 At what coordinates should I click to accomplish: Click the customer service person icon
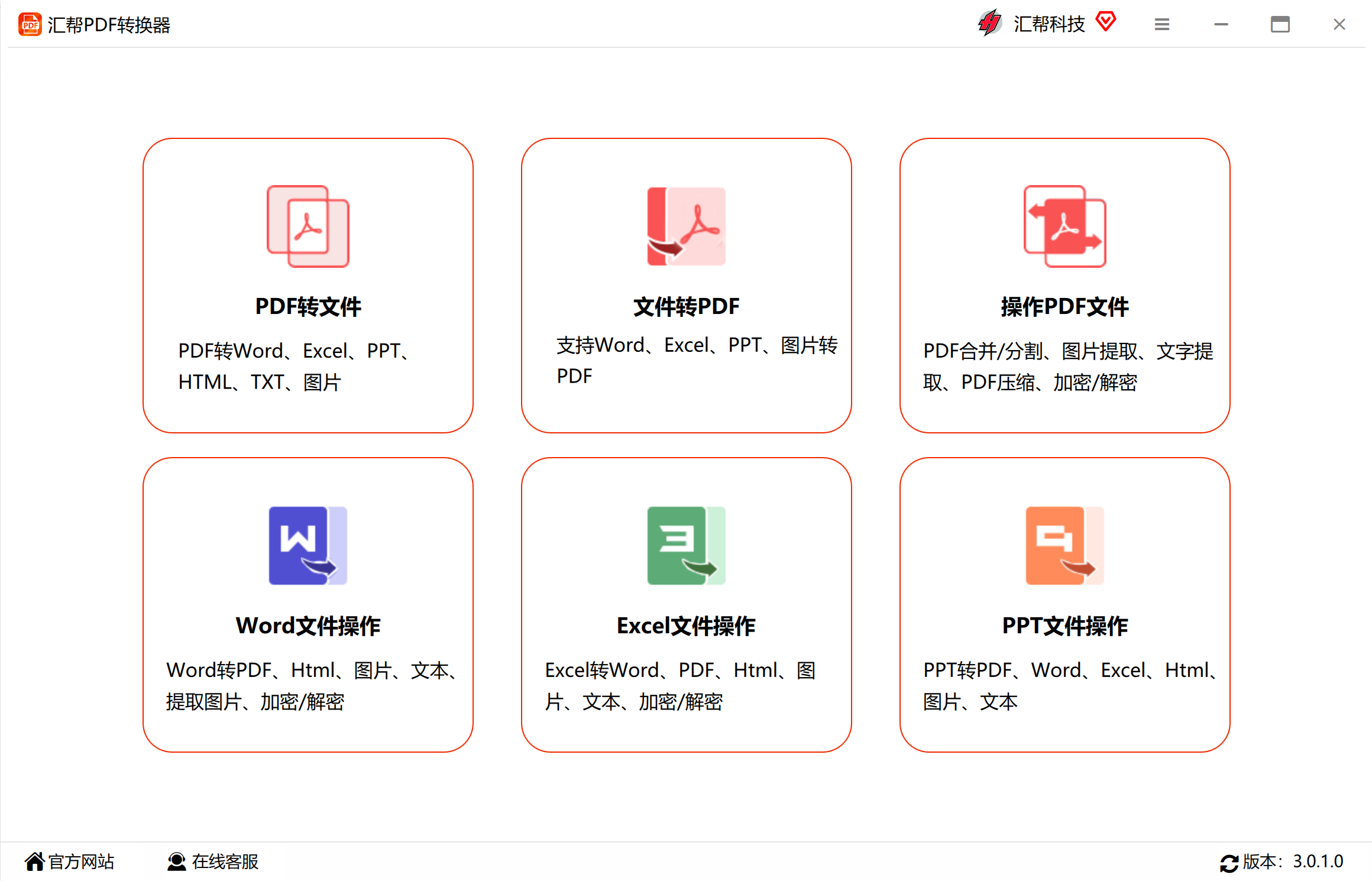pyautogui.click(x=176, y=861)
